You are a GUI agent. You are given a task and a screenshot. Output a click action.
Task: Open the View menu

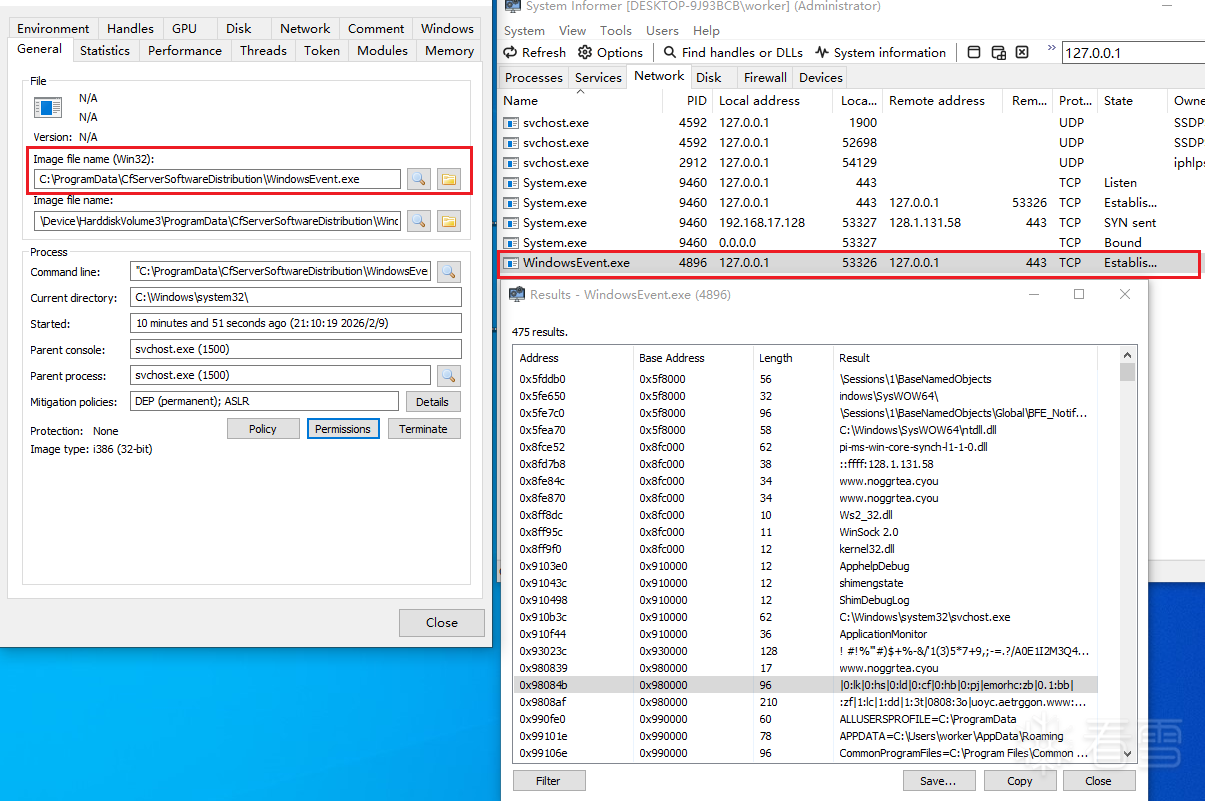coord(573,30)
